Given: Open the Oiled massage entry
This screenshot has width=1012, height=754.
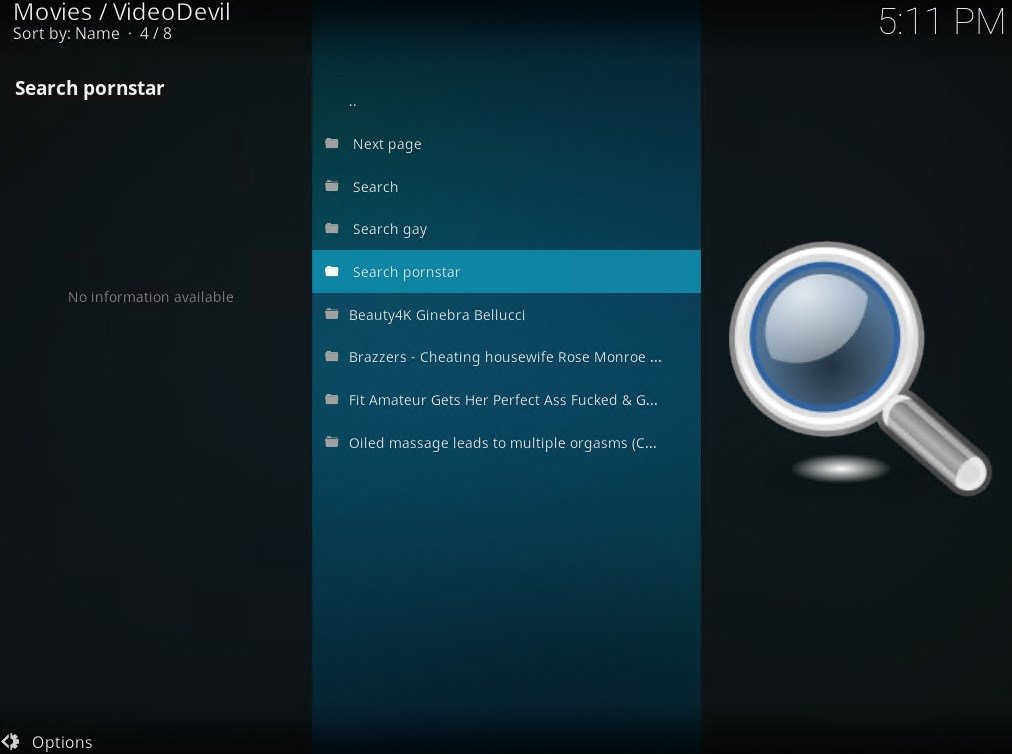Looking at the screenshot, I should click(502, 443).
